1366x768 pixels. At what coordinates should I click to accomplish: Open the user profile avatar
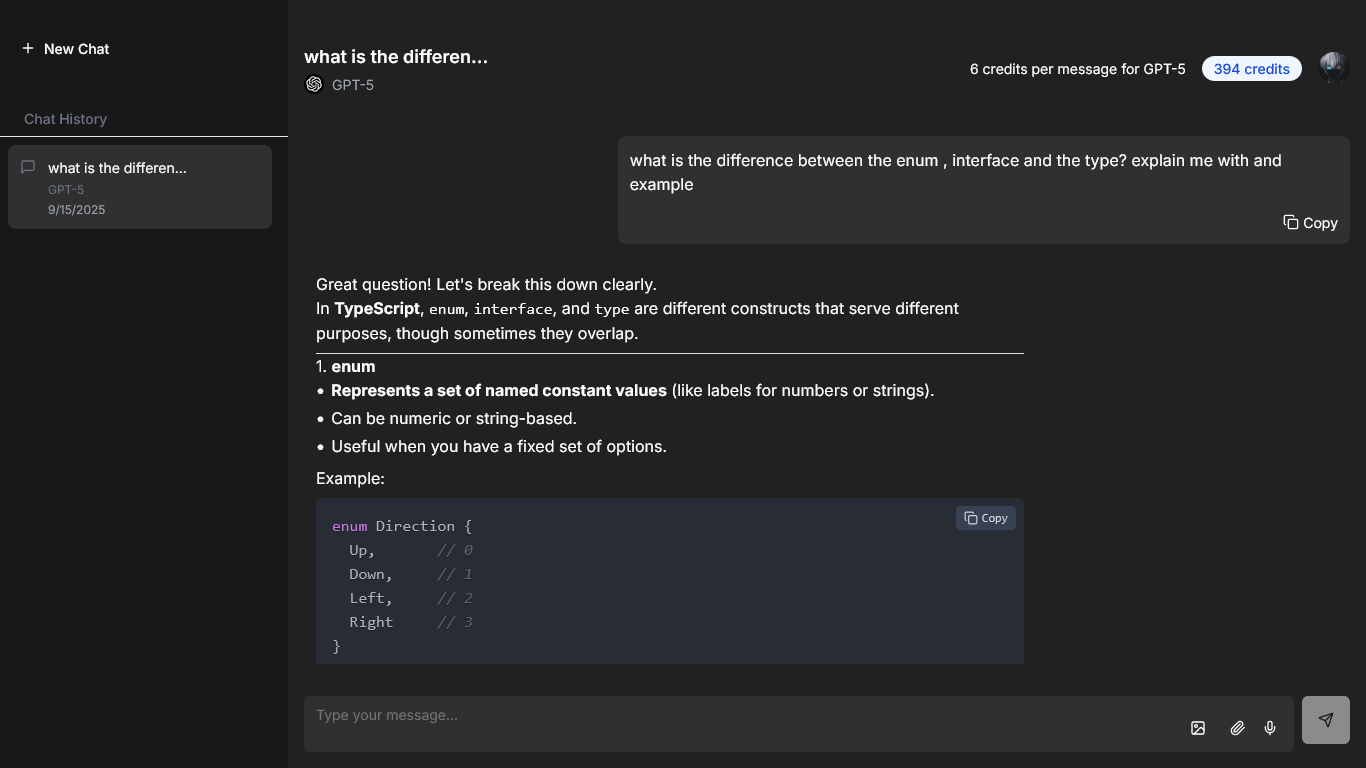[1333, 68]
